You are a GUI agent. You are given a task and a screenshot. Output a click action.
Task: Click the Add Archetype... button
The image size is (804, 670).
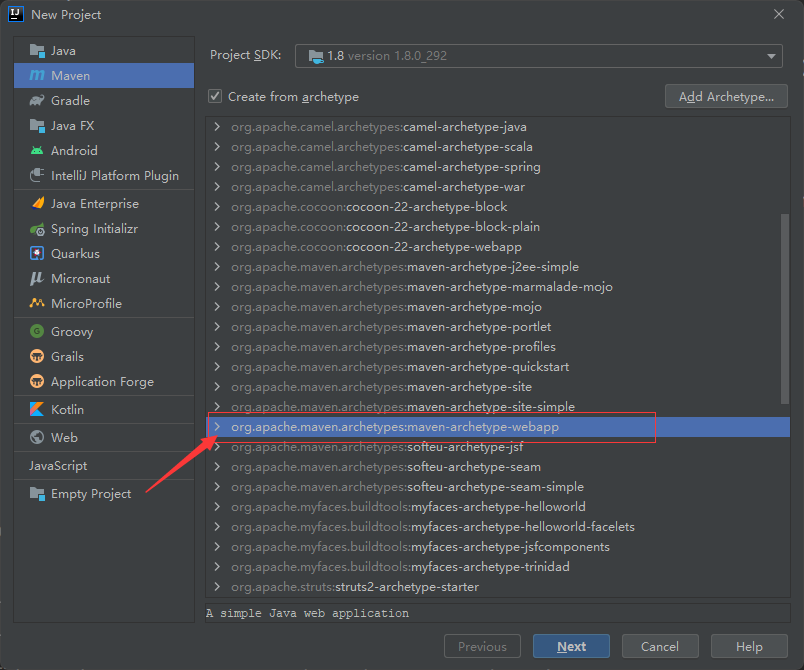click(x=726, y=96)
